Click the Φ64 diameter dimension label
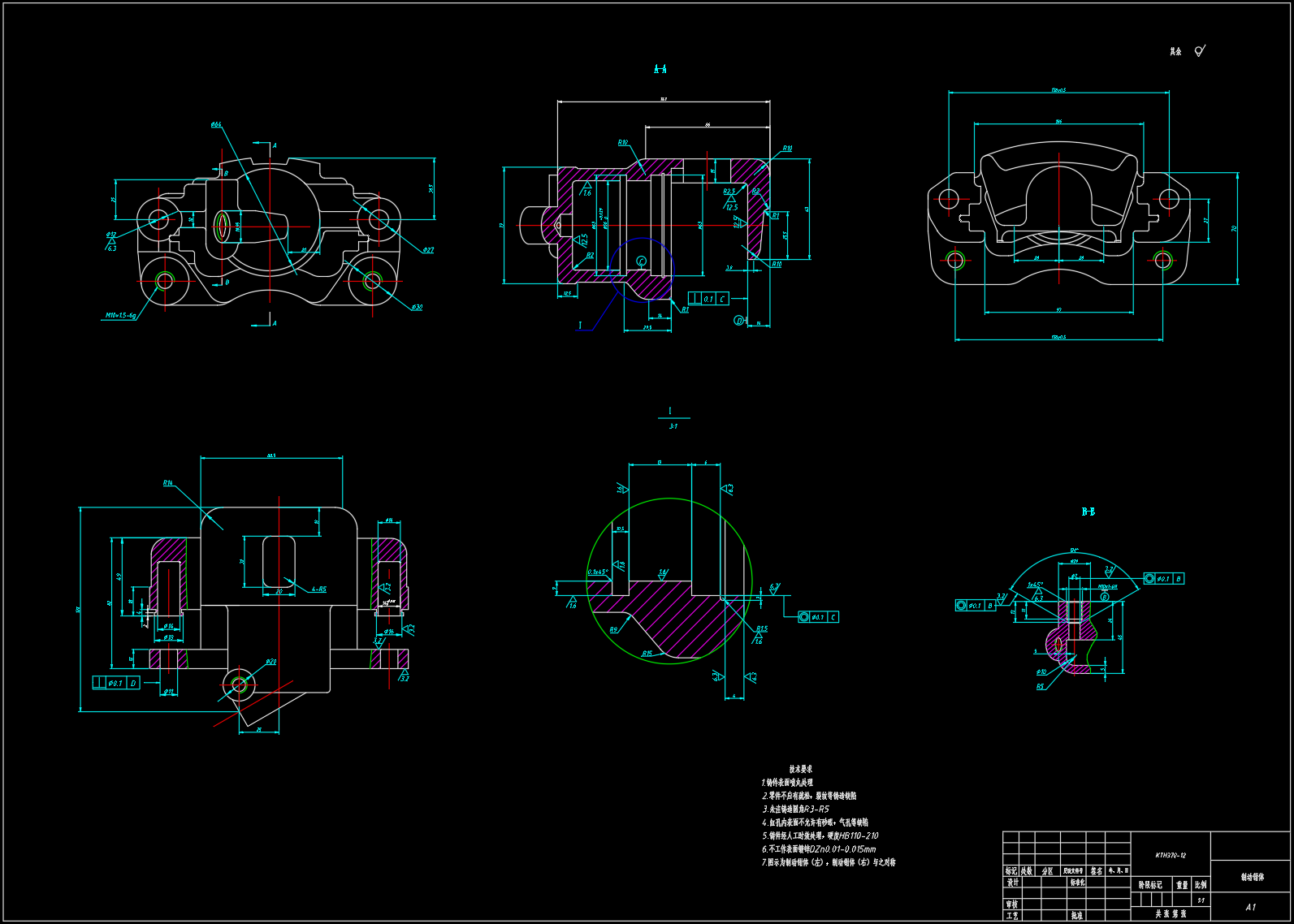This screenshot has height=924, width=1294. pyautogui.click(x=216, y=125)
